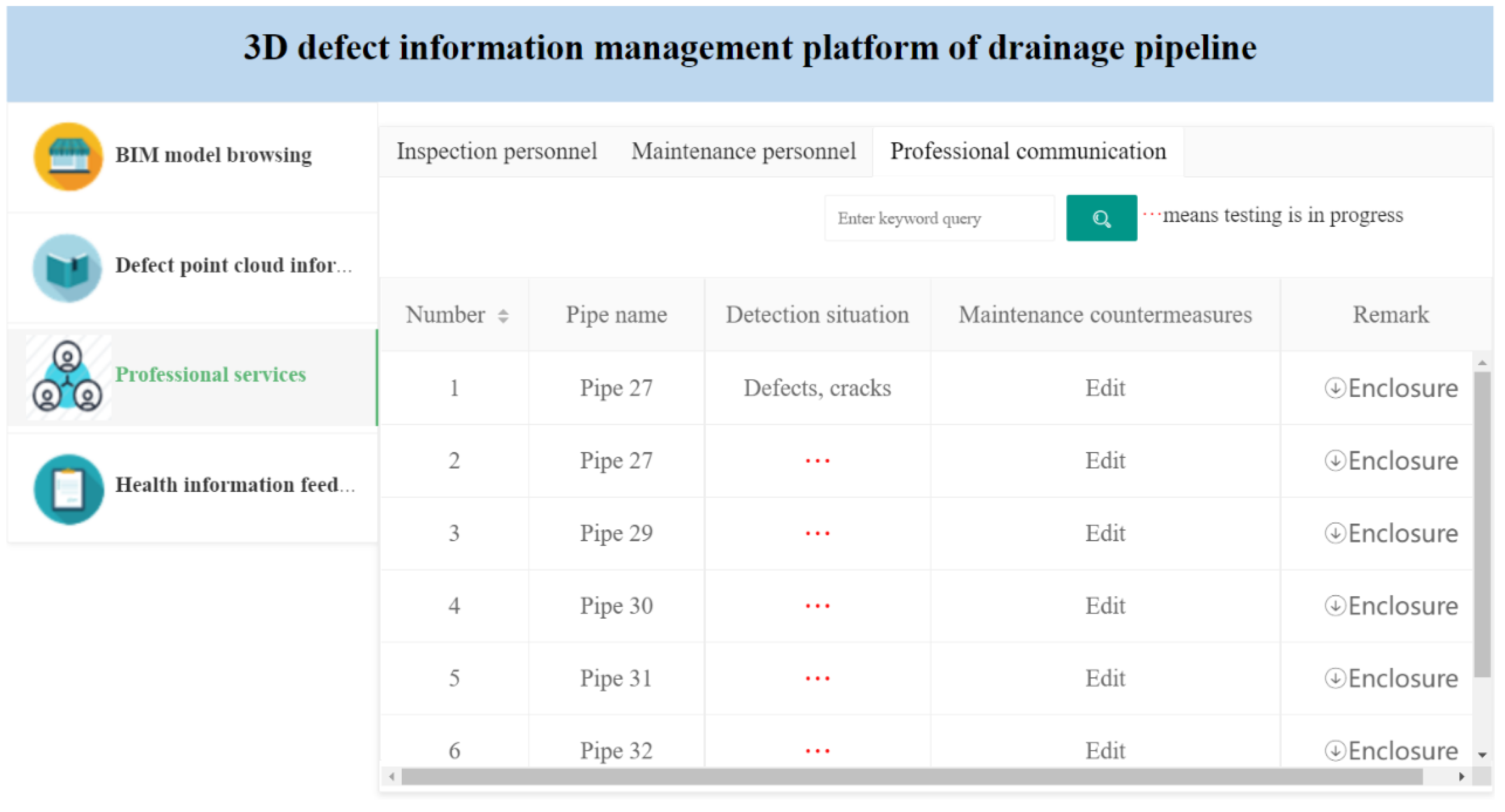The height and width of the screenshot is (812, 1505).
Task: Click the vertical scrollbar down arrow
Action: (1482, 755)
